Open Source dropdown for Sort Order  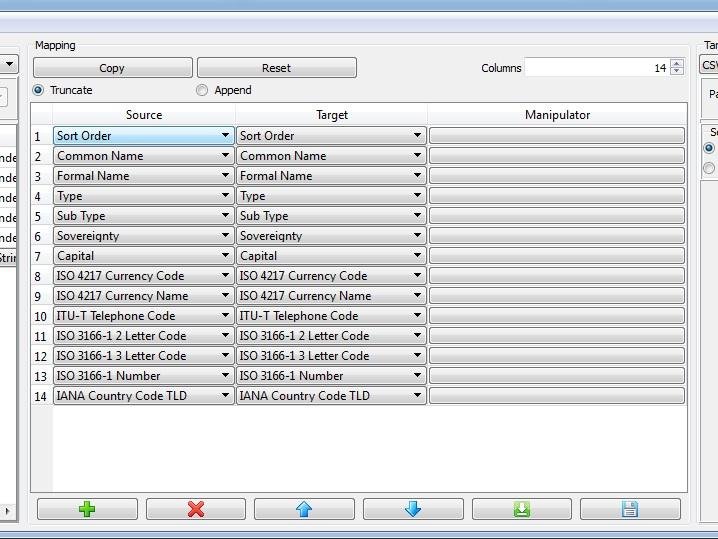pyautogui.click(x=144, y=136)
